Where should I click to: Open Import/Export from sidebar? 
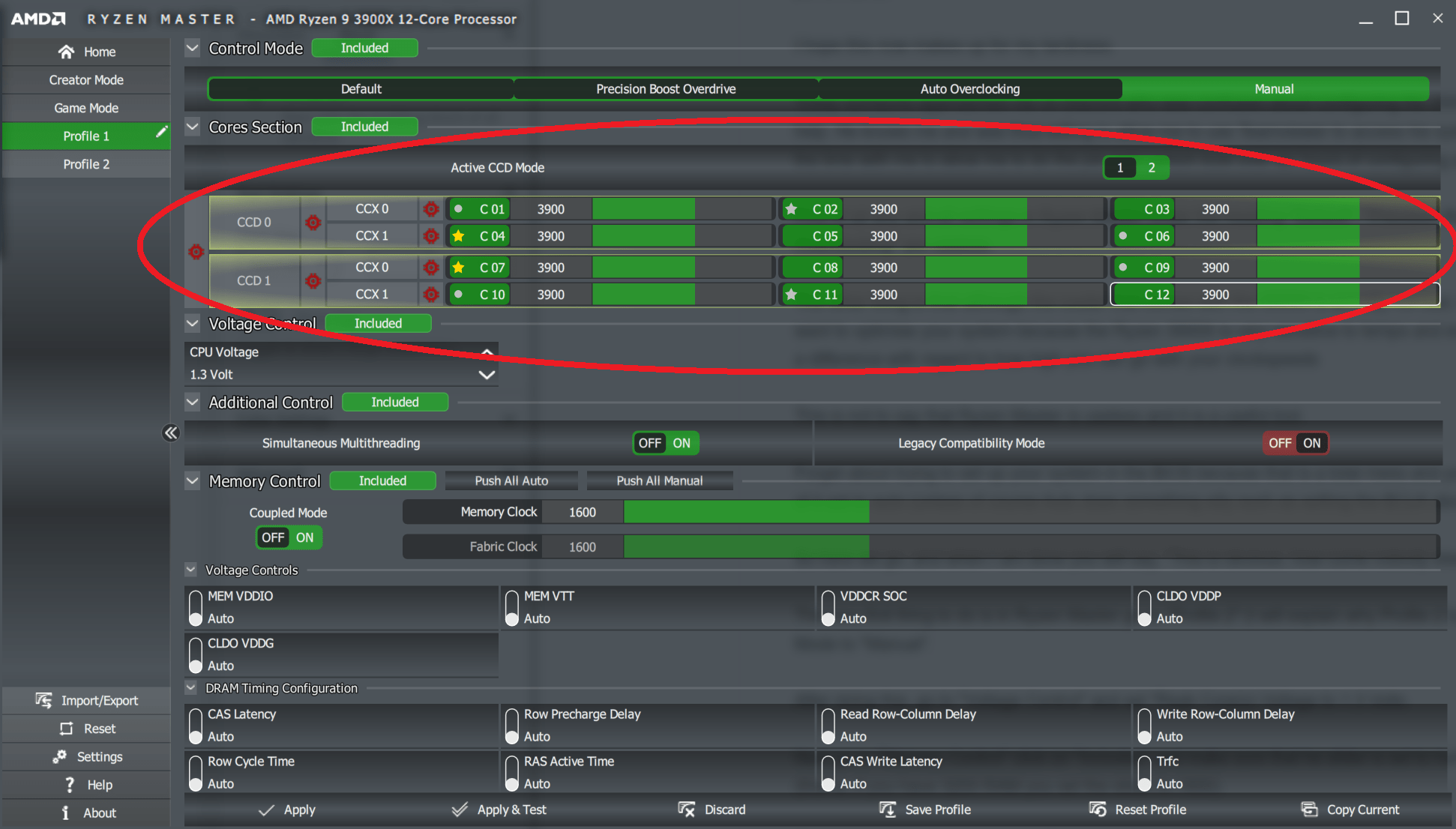coord(86,700)
